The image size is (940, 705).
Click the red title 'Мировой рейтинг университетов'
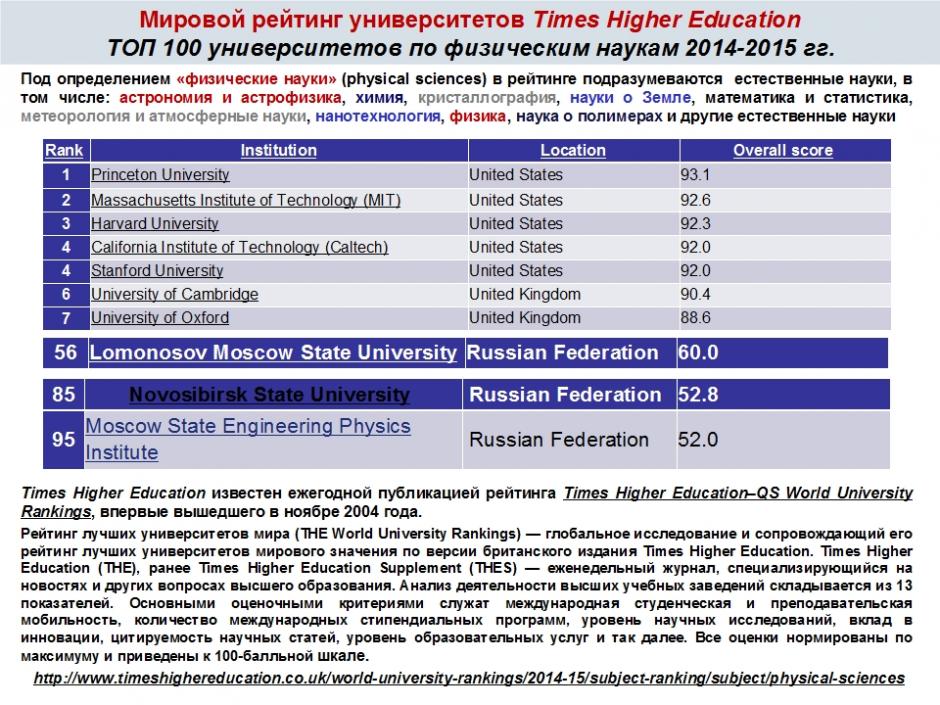point(332,20)
